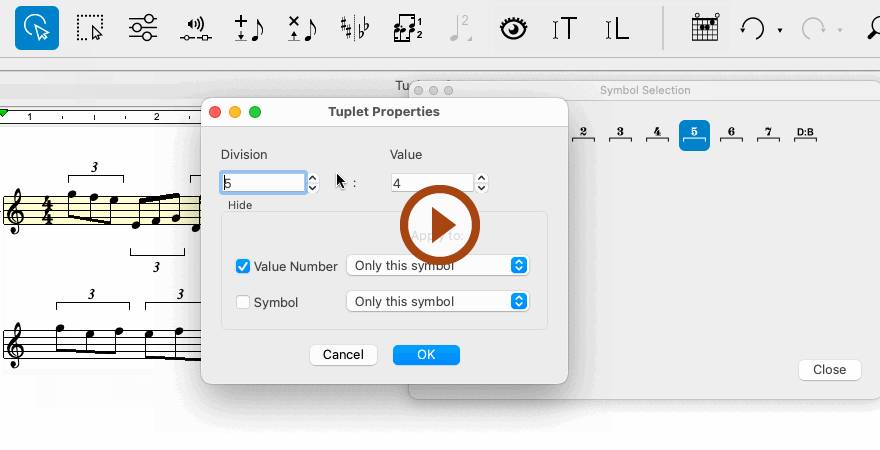
Task: Click the Hide label in Tuplet Properties
Action: (x=240, y=205)
